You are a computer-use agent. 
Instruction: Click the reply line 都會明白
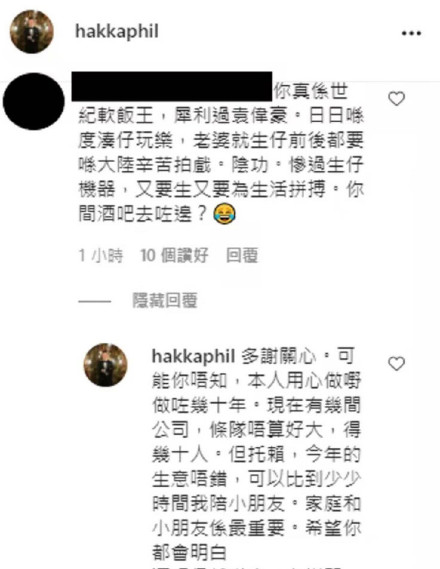[x=189, y=552]
